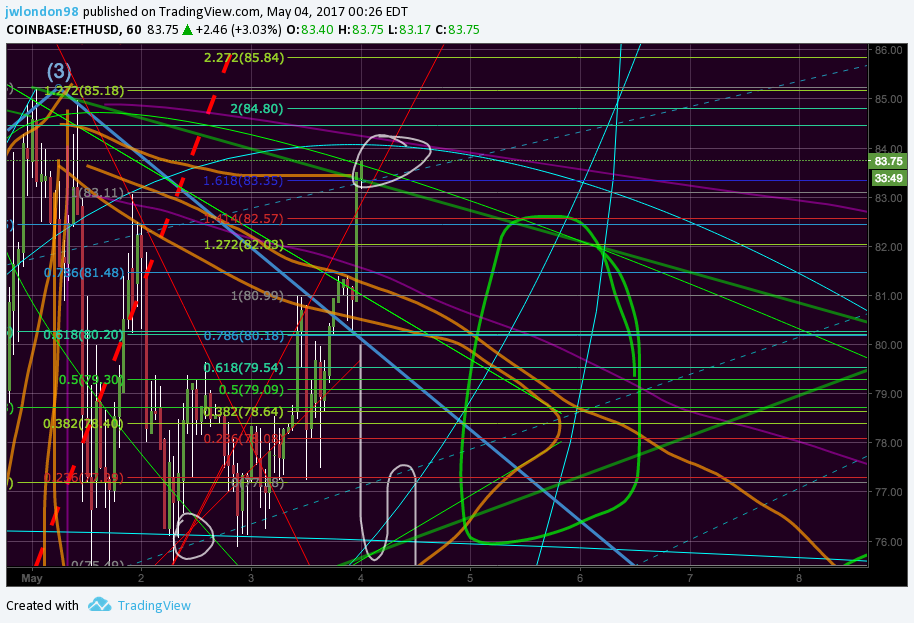Click the 0.5(79.09) Fibonacci label
The image size is (914, 623).
[x=251, y=389]
